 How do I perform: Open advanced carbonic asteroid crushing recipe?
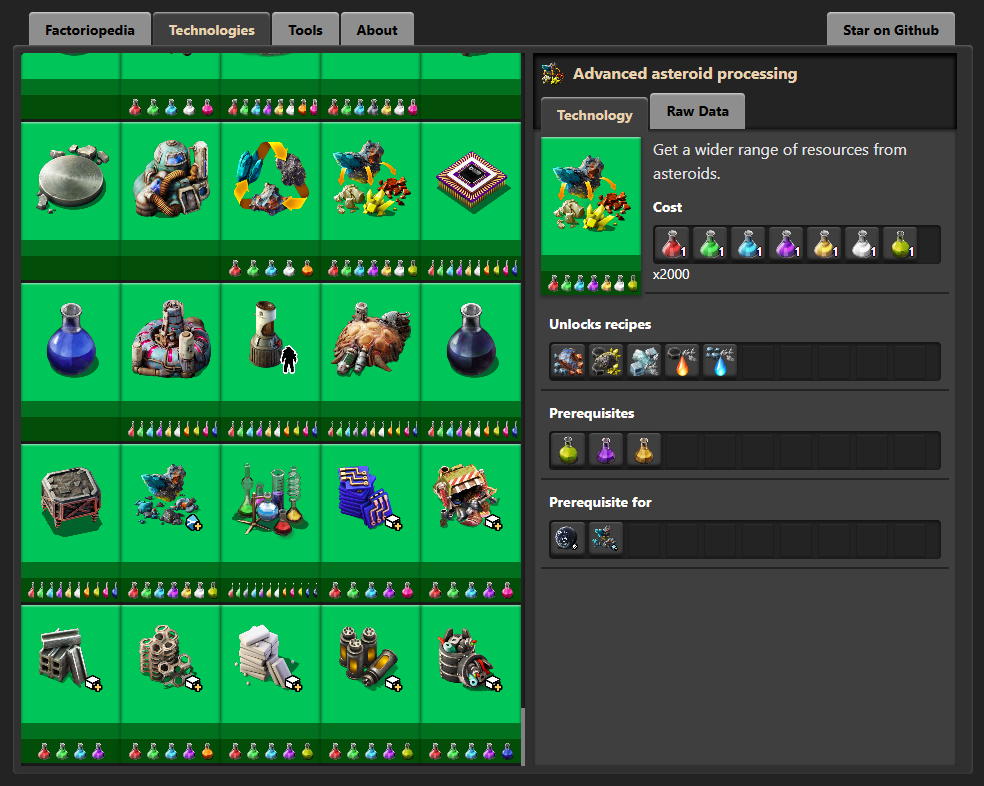coord(606,362)
